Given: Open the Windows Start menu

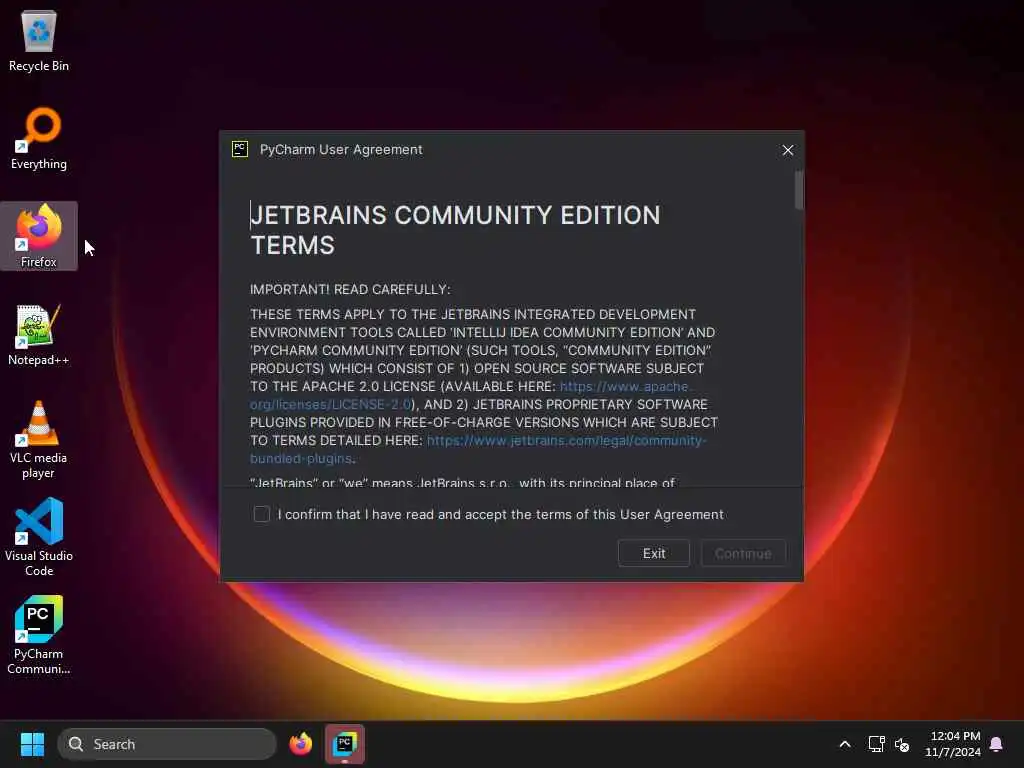Looking at the screenshot, I should (x=32, y=744).
